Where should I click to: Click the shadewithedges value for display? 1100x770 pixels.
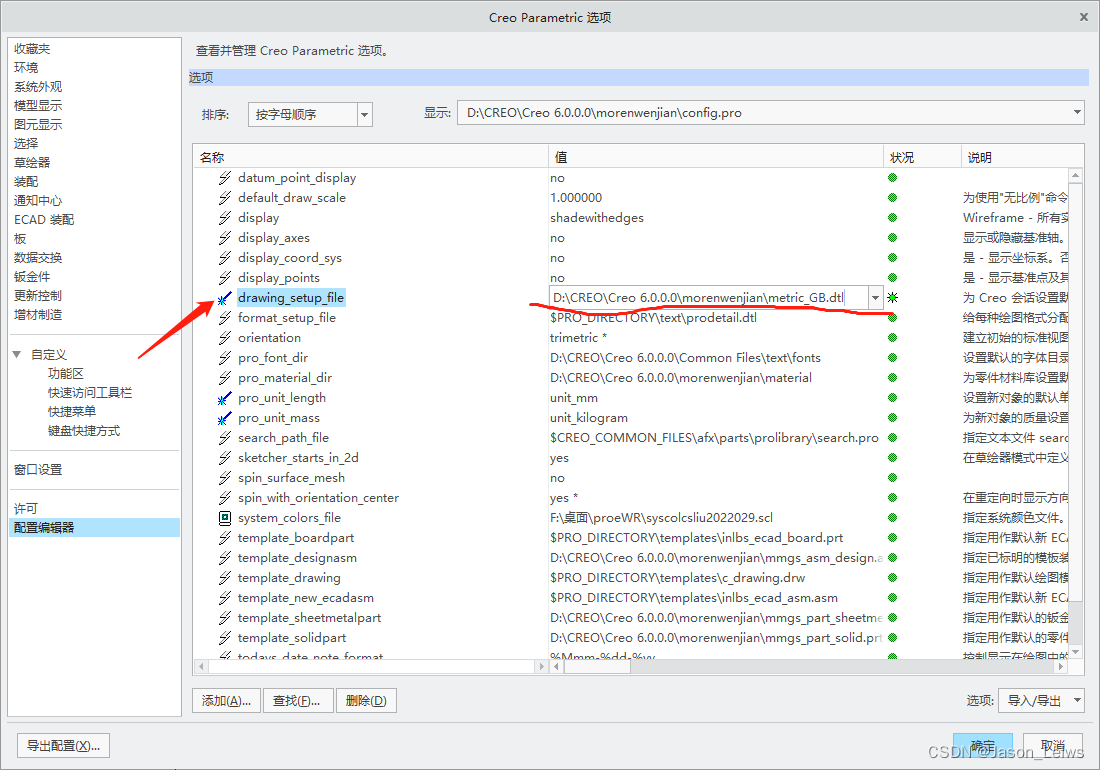tap(597, 218)
